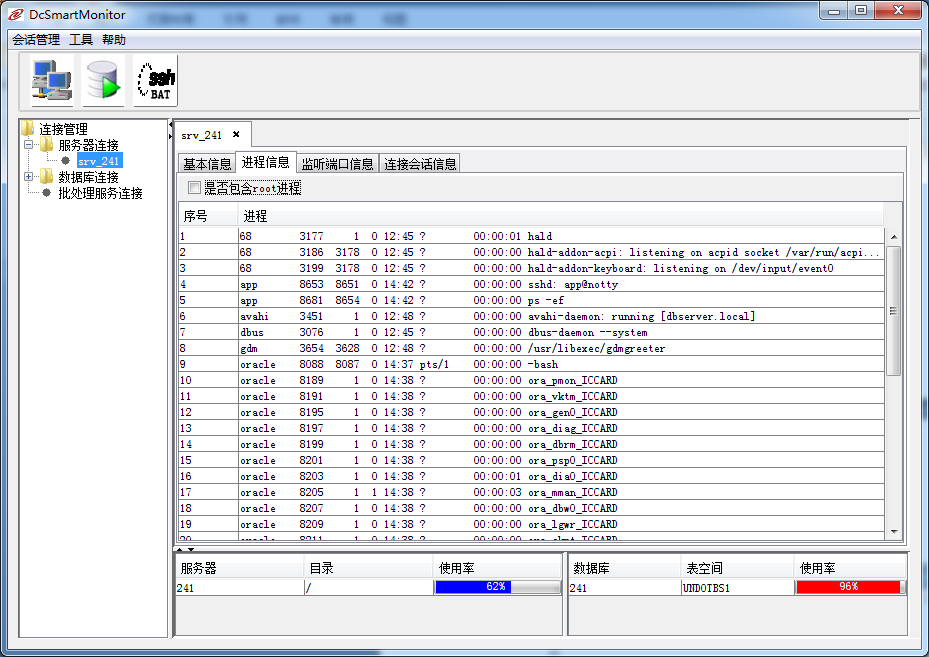The width and height of the screenshot is (929, 657).
Task: Select the dbus-daemon --system row
Action: tap(531, 332)
